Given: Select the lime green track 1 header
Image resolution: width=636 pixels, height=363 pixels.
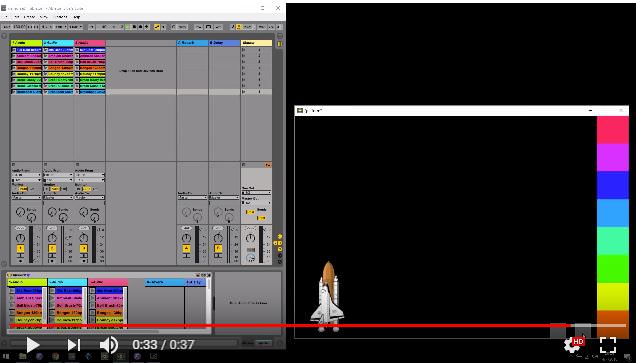Looking at the screenshot, I should pos(26,43).
